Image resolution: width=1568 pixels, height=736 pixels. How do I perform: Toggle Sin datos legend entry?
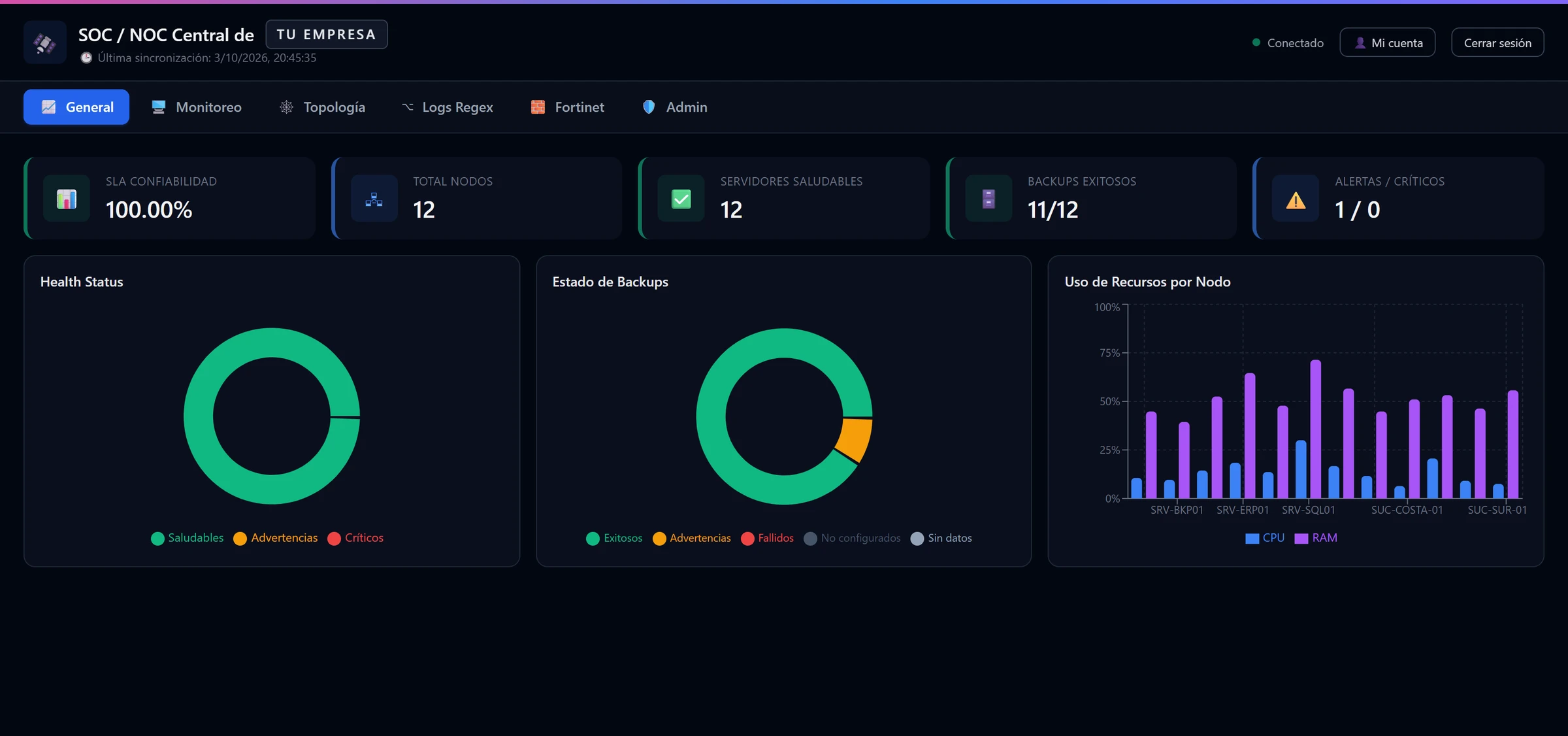[x=941, y=539]
